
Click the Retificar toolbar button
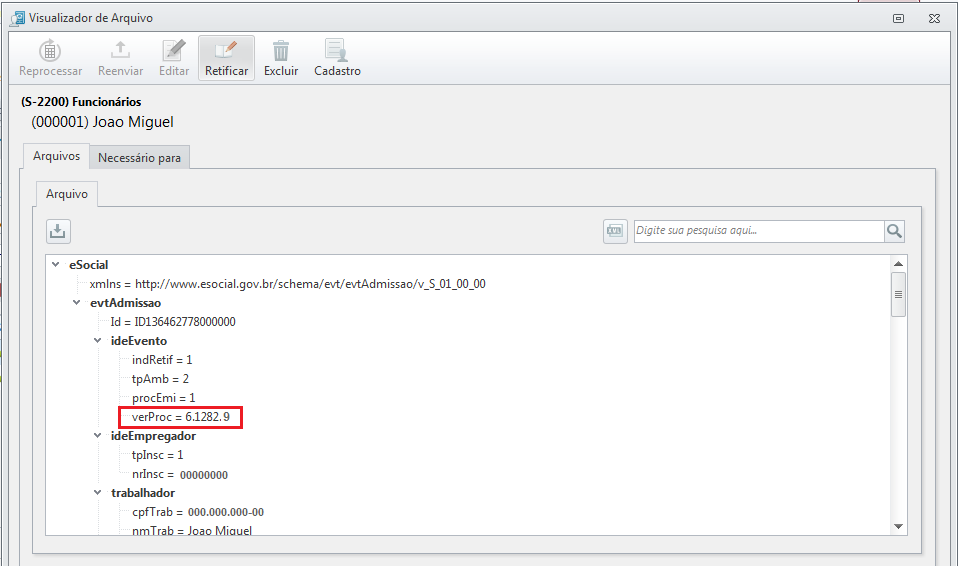click(x=226, y=58)
